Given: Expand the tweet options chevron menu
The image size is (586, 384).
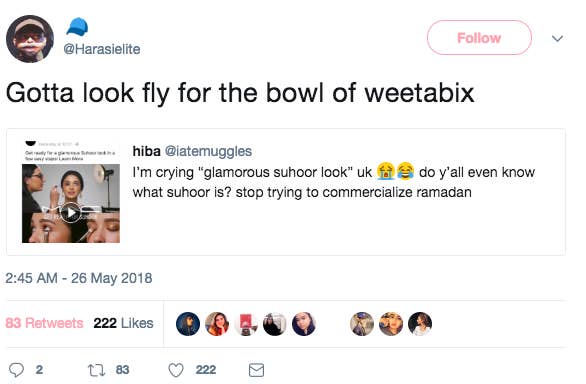Looking at the screenshot, I should 557,38.
